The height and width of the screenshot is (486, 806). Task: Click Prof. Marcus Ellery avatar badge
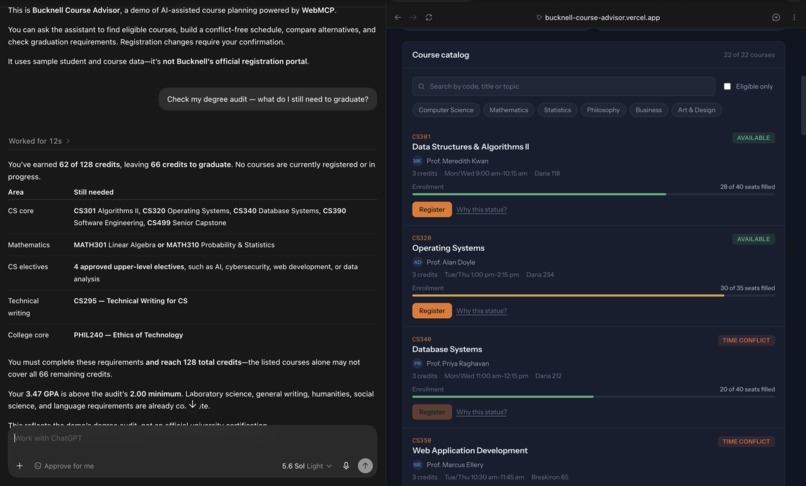[x=417, y=465]
